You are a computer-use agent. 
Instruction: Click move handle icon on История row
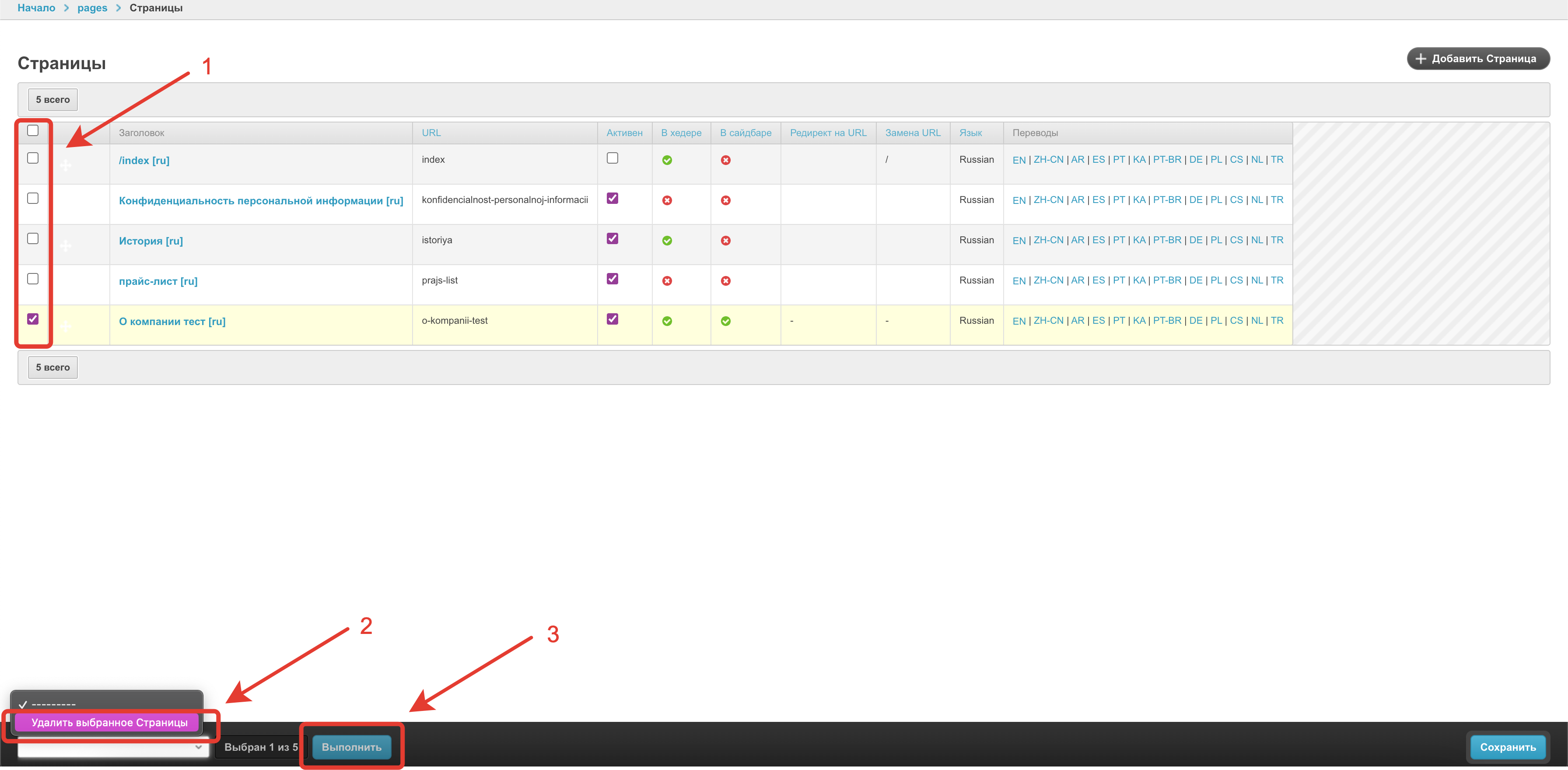point(66,245)
